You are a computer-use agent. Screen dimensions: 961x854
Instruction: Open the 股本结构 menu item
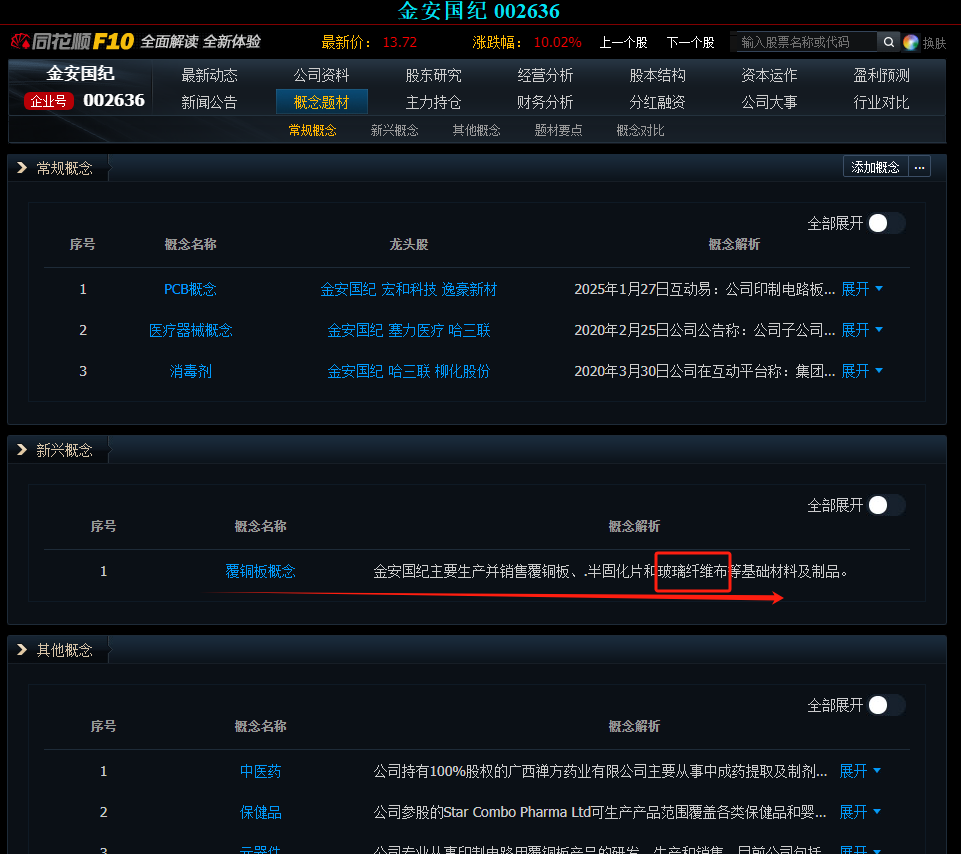[658, 75]
